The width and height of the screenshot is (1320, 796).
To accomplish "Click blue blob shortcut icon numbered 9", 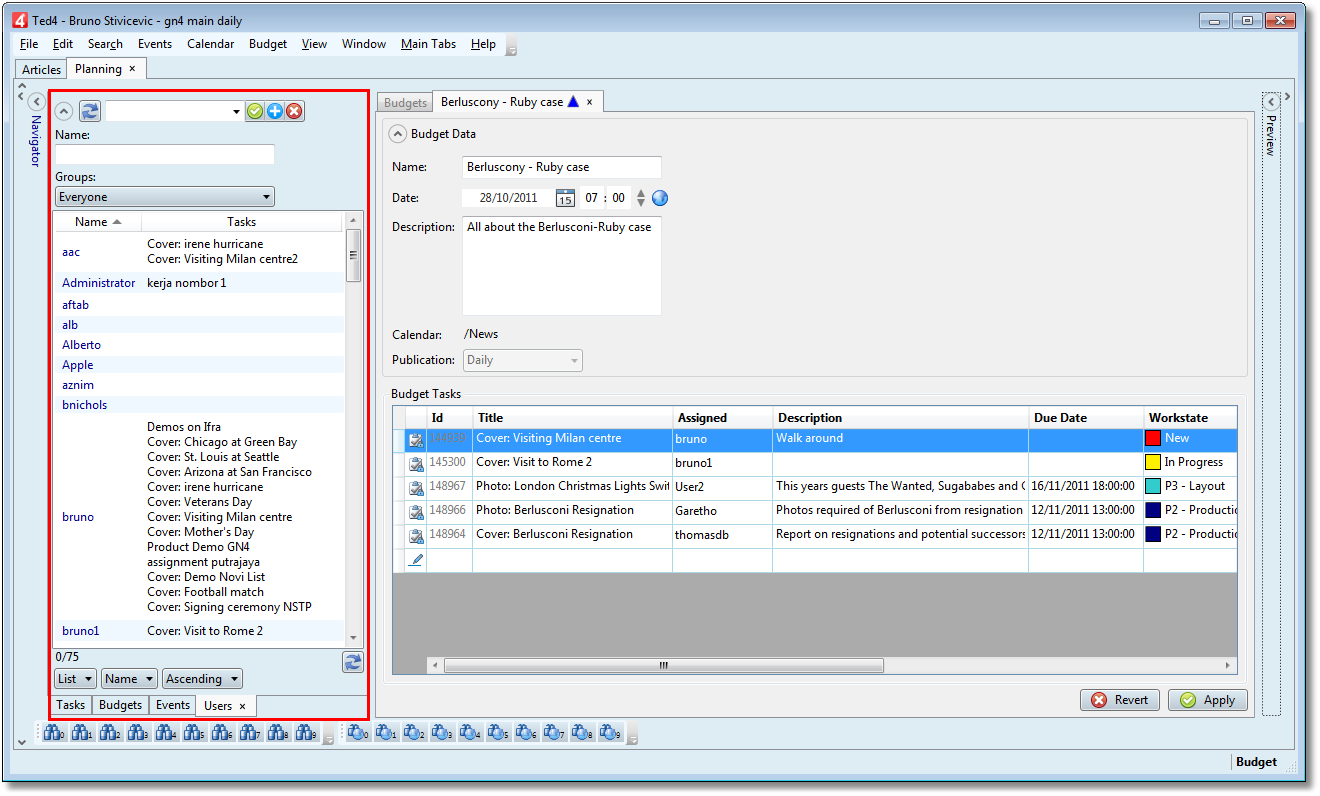I will tap(609, 733).
